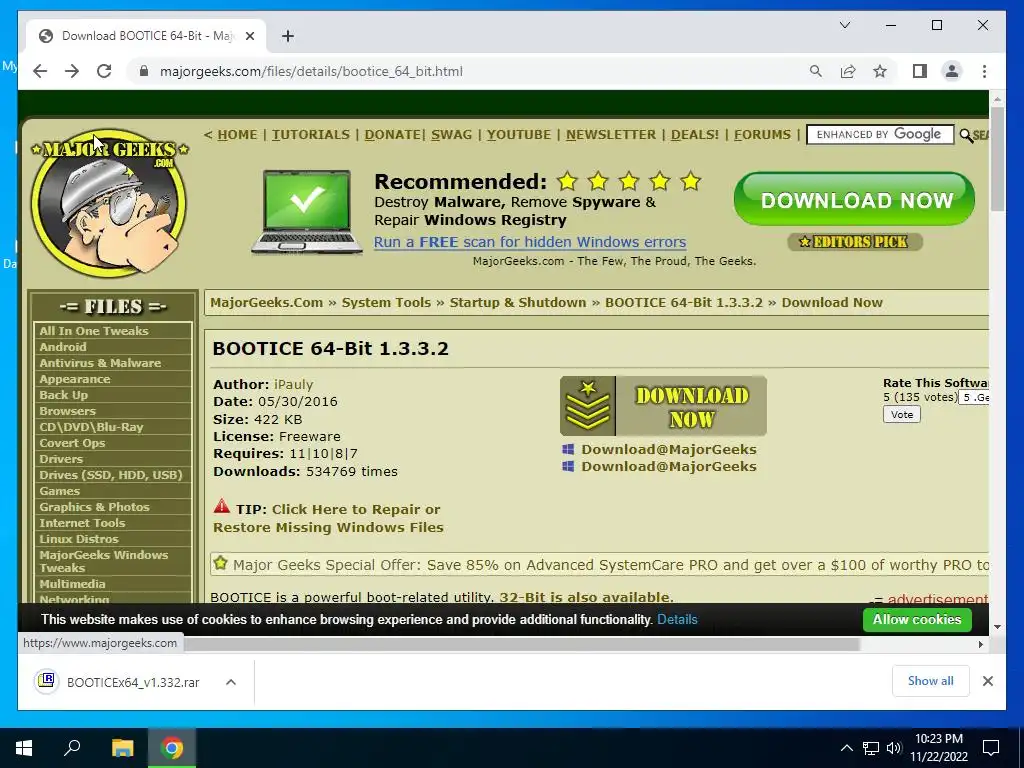Open the notification center icon
This screenshot has height=768, width=1024.
(x=991, y=748)
